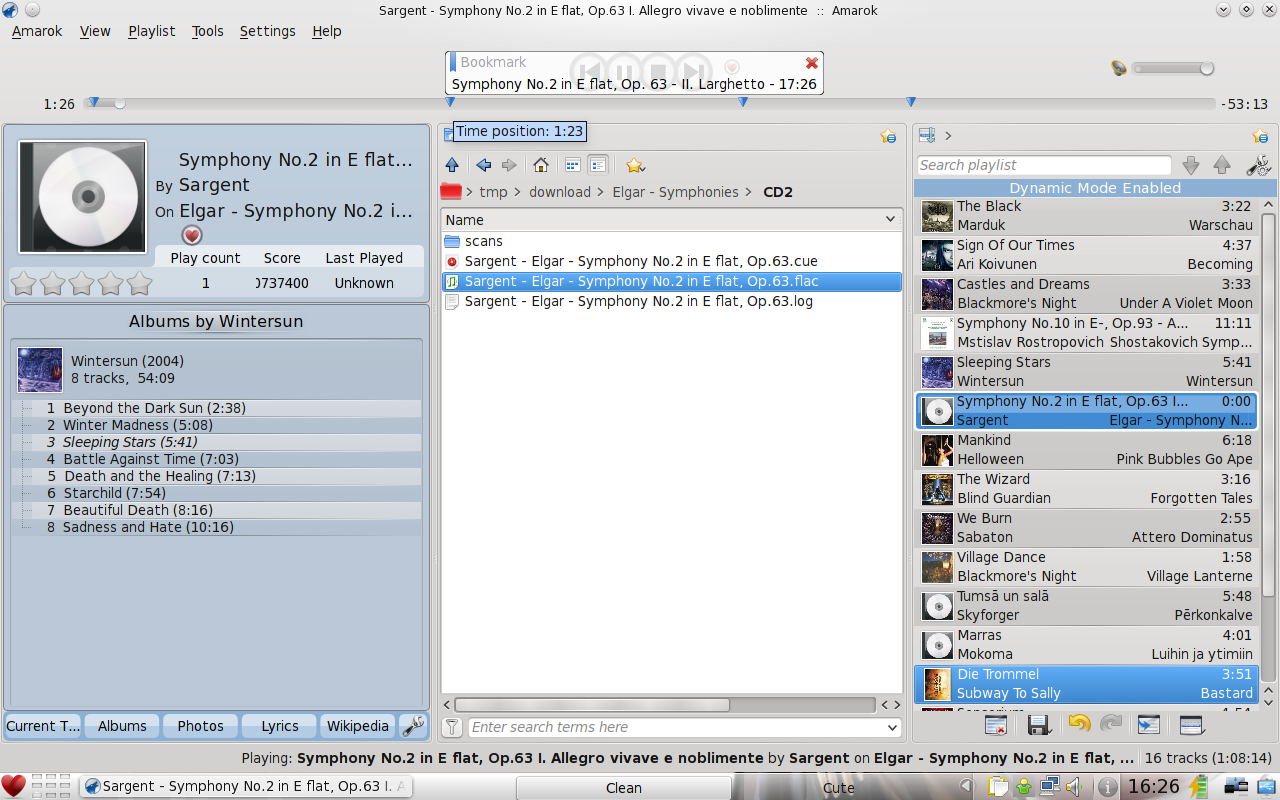
Task: Go up one folder in file browser
Action: coord(452,165)
